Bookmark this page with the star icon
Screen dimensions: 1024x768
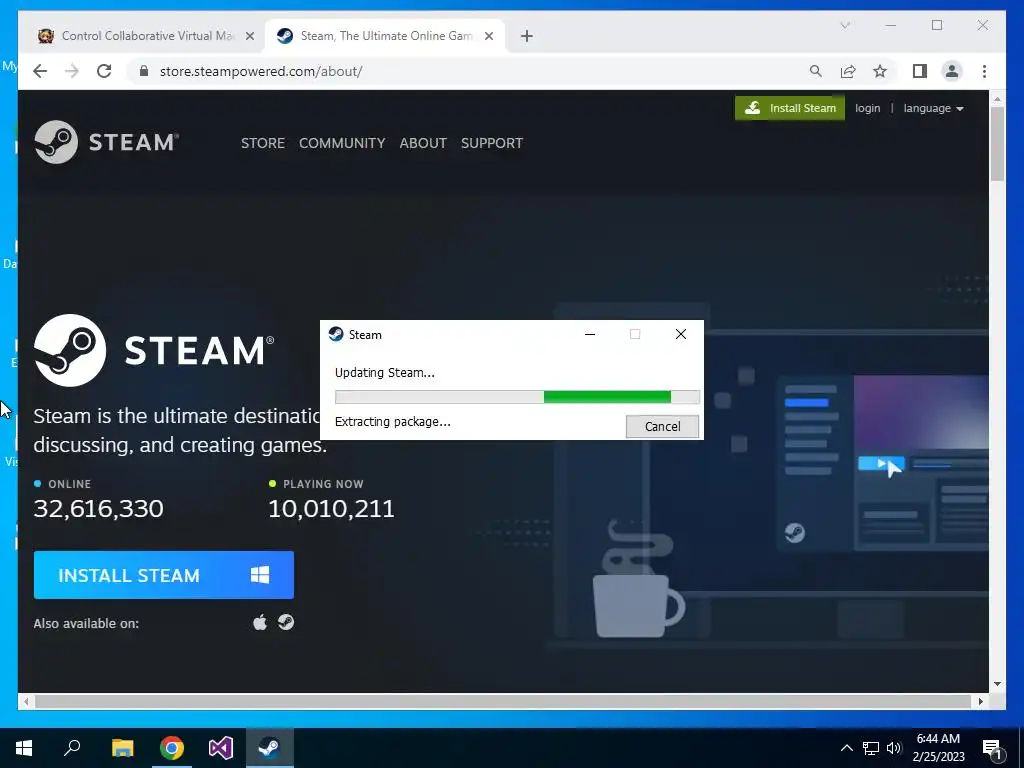point(880,71)
